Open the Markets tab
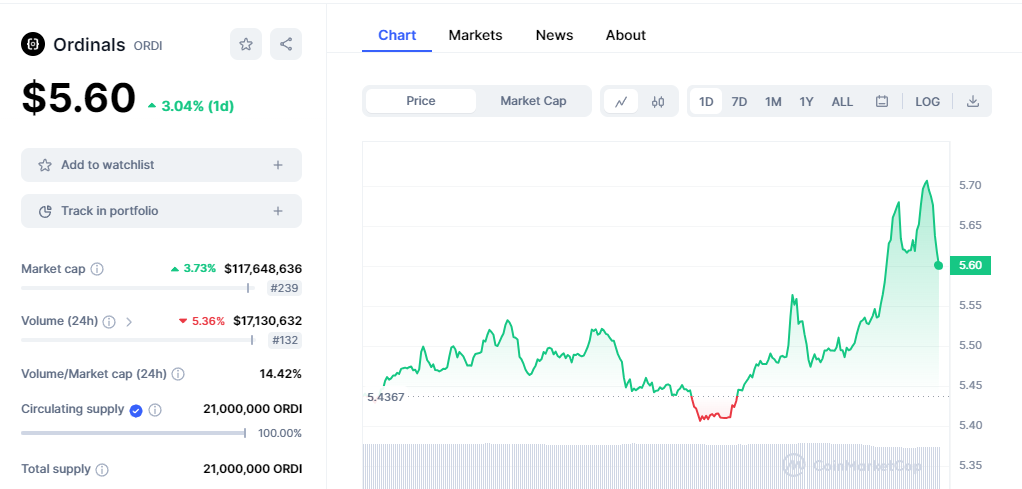The image size is (1022, 489). click(x=475, y=35)
